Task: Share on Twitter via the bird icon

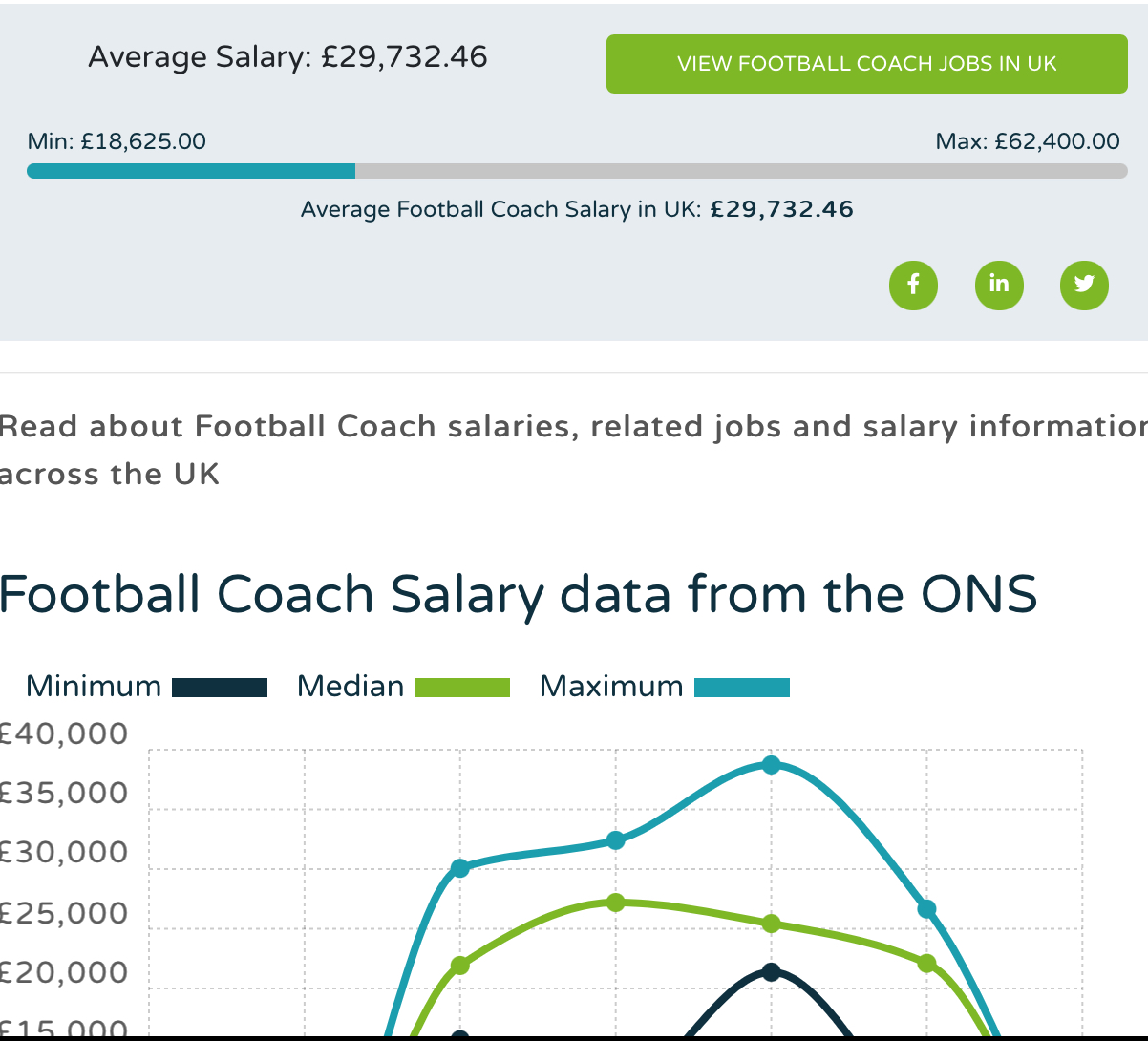Action: click(1084, 285)
